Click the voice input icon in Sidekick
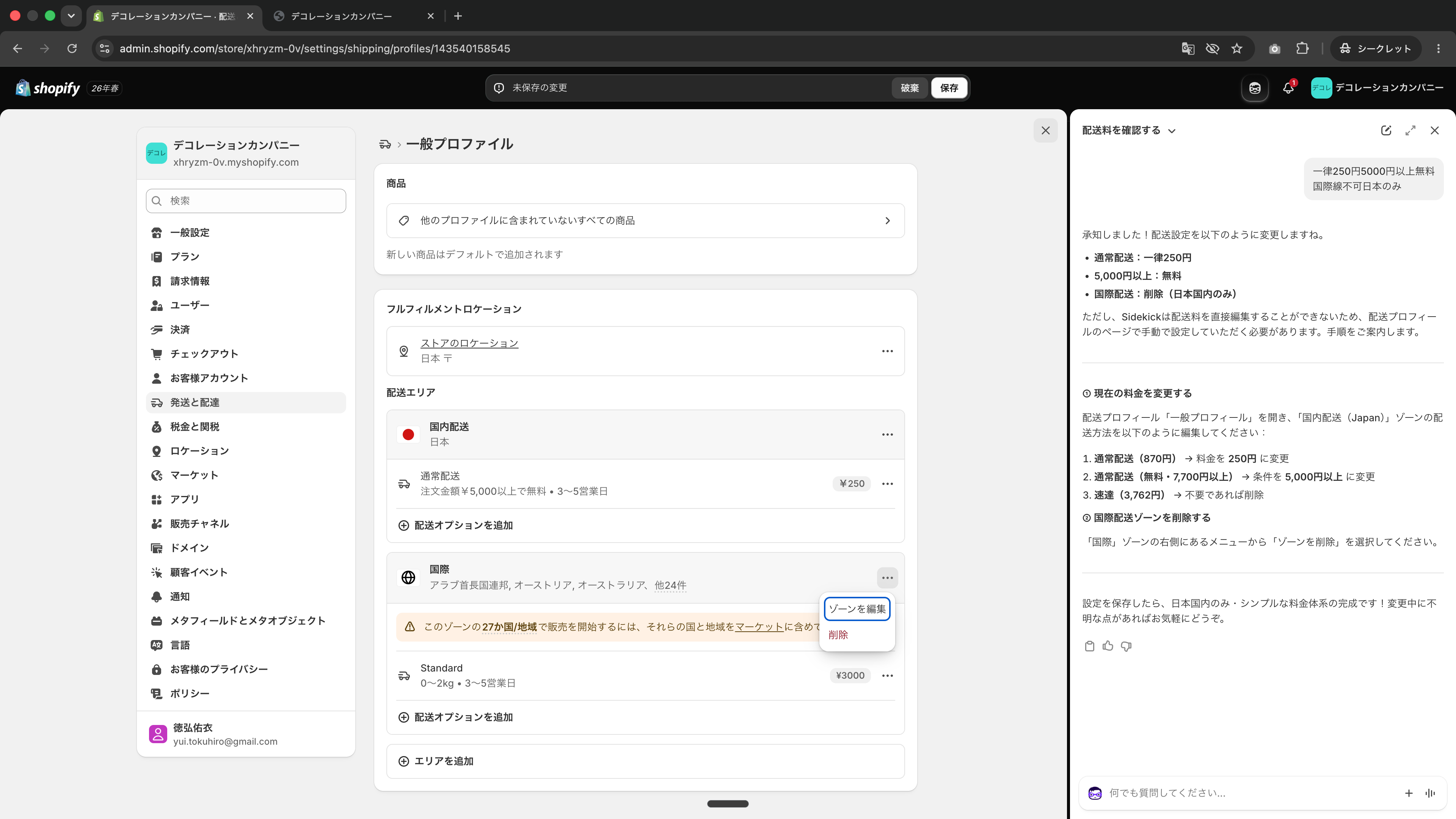The height and width of the screenshot is (819, 1456). coord(1430,793)
